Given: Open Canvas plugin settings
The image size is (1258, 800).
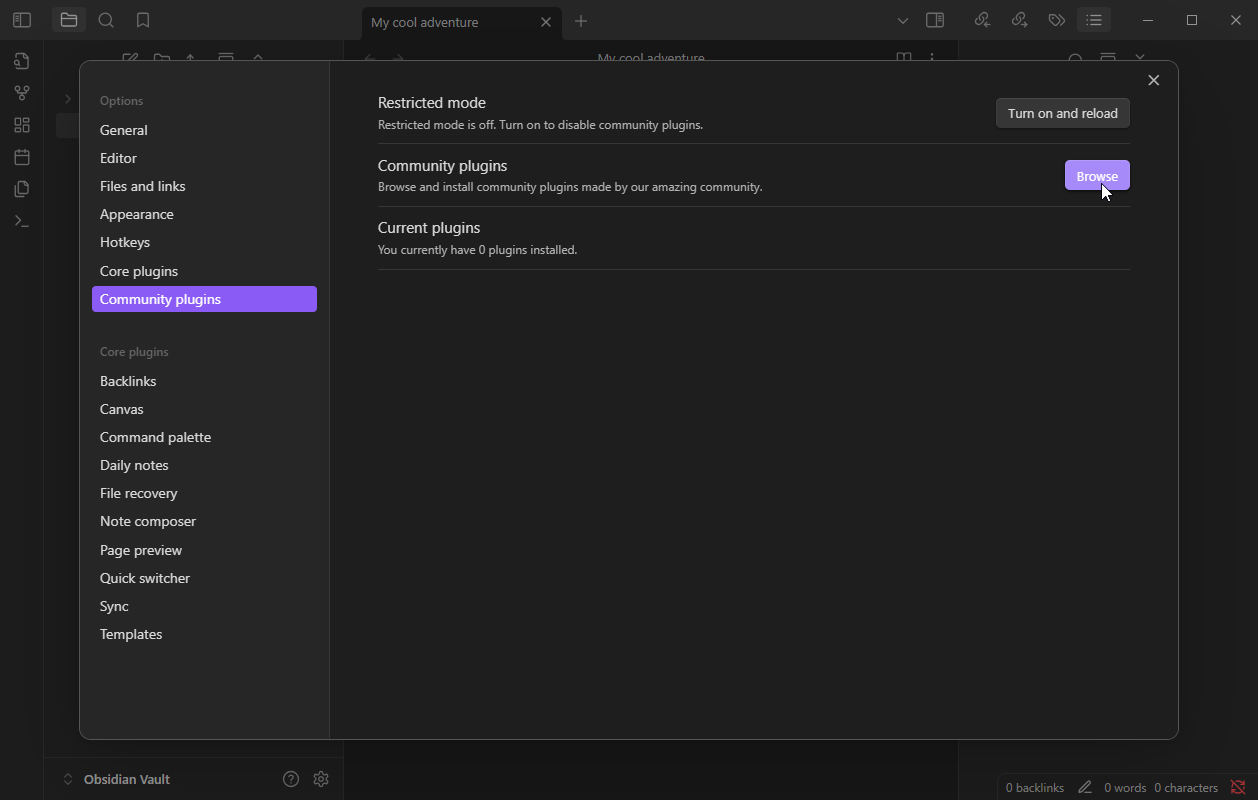Looking at the screenshot, I should pyautogui.click(x=204, y=409).
